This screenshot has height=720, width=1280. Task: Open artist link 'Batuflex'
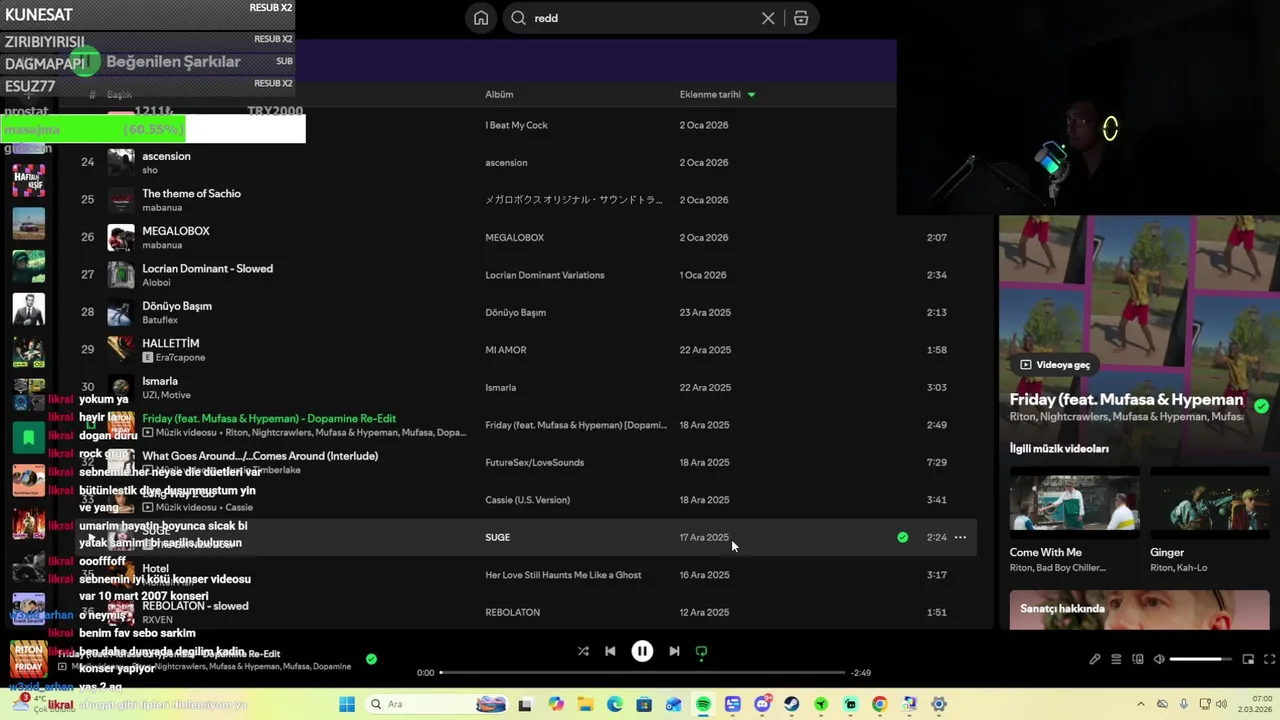(160, 320)
